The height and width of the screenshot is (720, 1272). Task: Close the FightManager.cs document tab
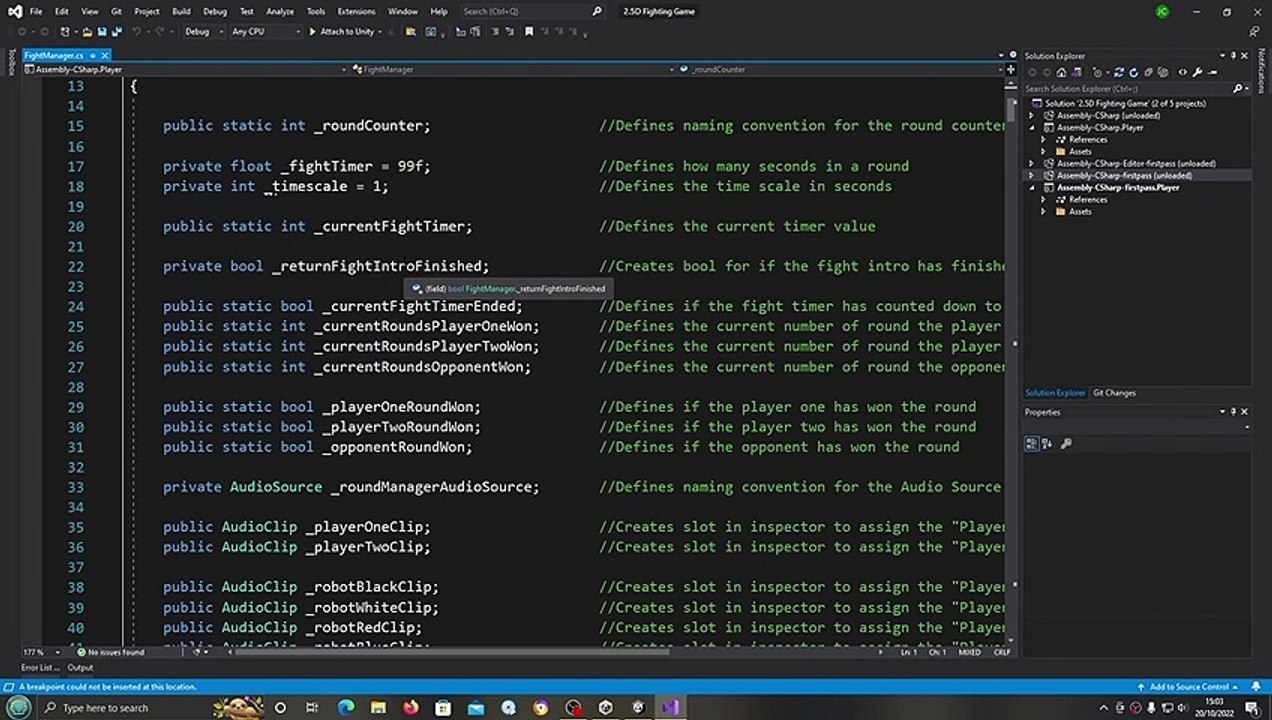(104, 56)
